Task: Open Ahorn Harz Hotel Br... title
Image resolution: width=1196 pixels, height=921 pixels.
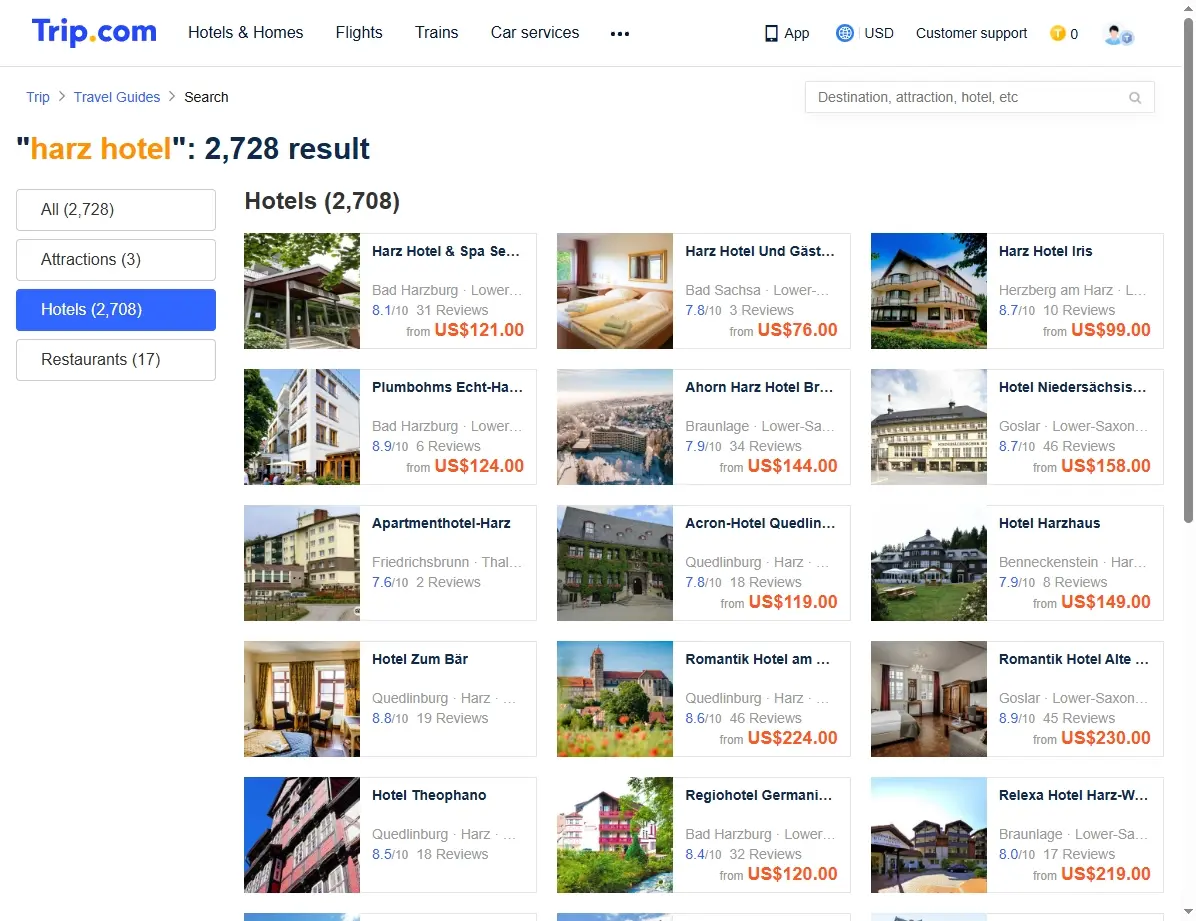Action: [759, 387]
